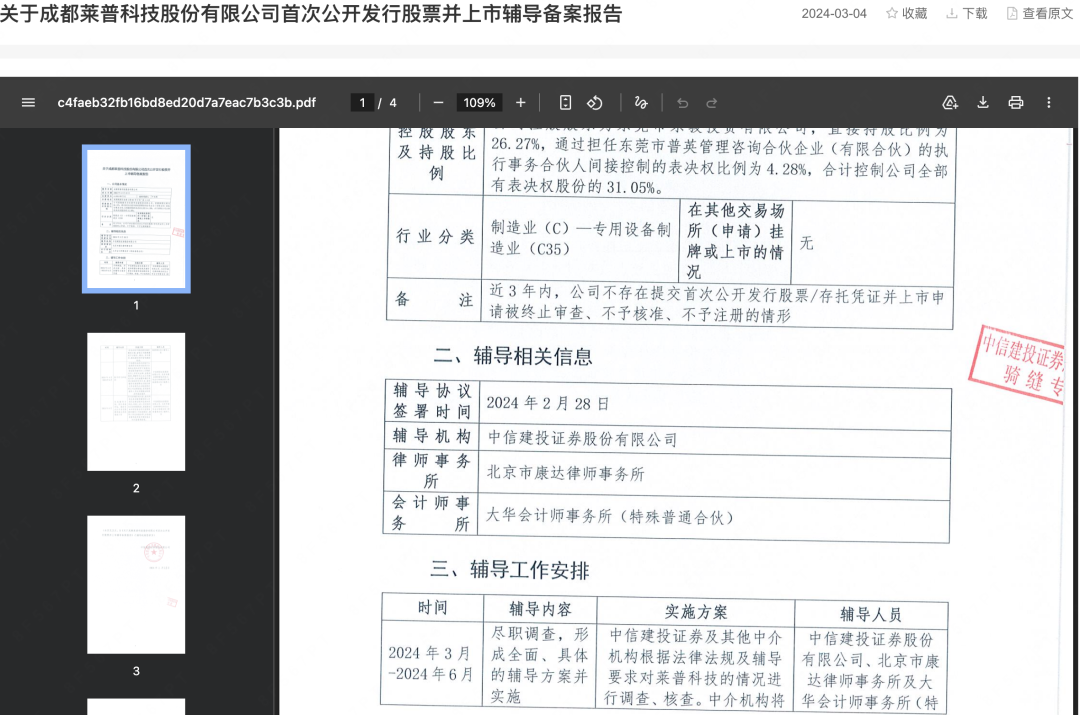
Task: Click the 下载 link in the page header
Action: (967, 13)
